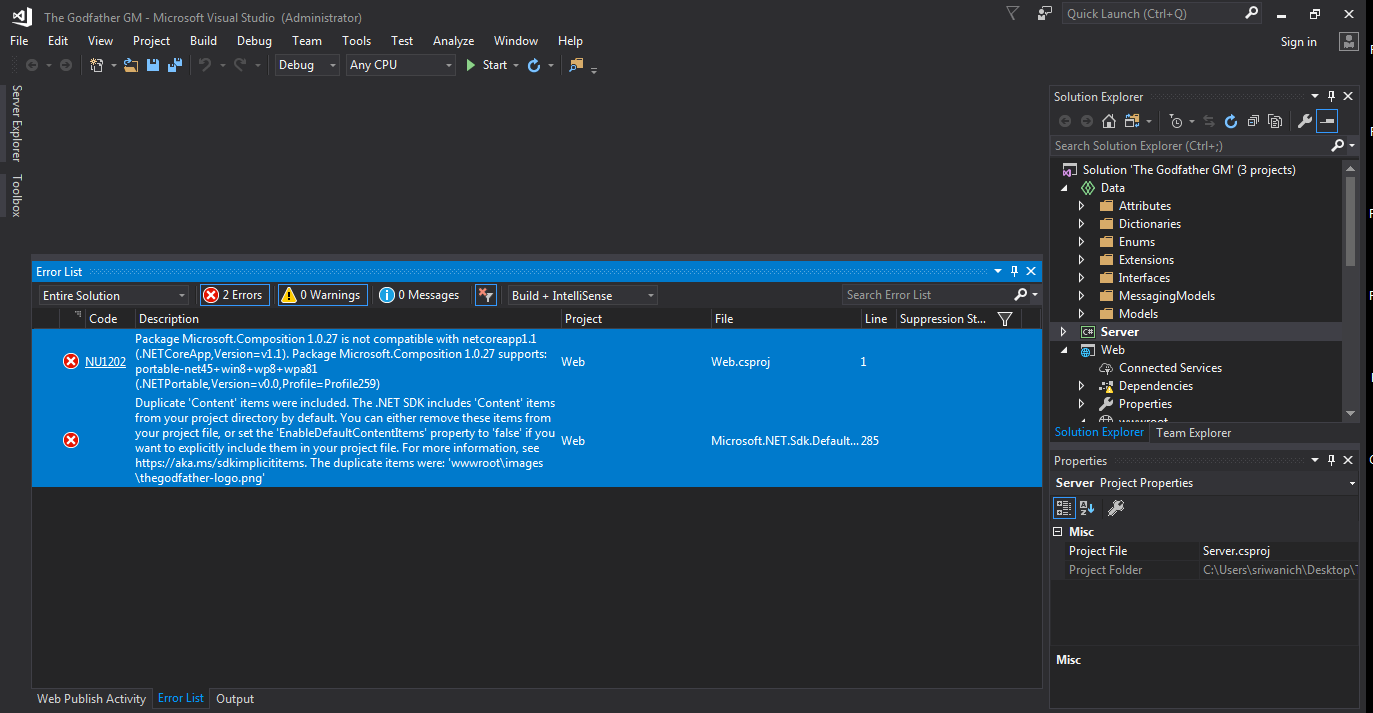Click the Collapse All icon in Solution Explorer
Image resolution: width=1373 pixels, height=713 pixels.
1253,121
